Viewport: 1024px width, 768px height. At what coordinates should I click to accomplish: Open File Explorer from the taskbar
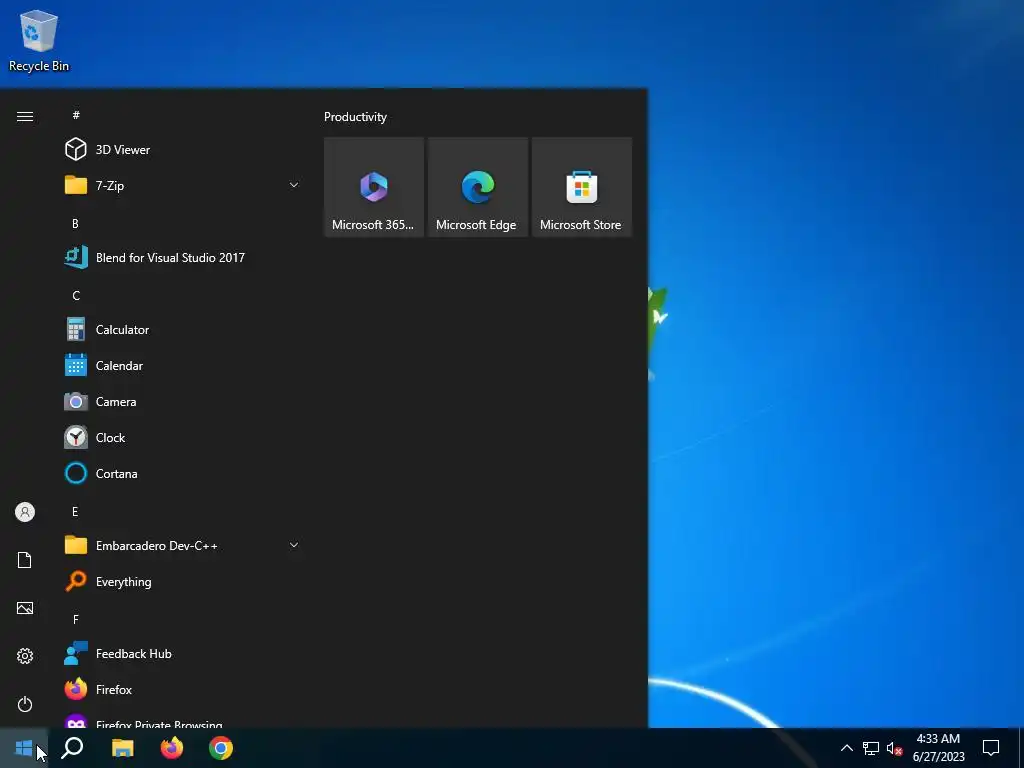[x=122, y=748]
